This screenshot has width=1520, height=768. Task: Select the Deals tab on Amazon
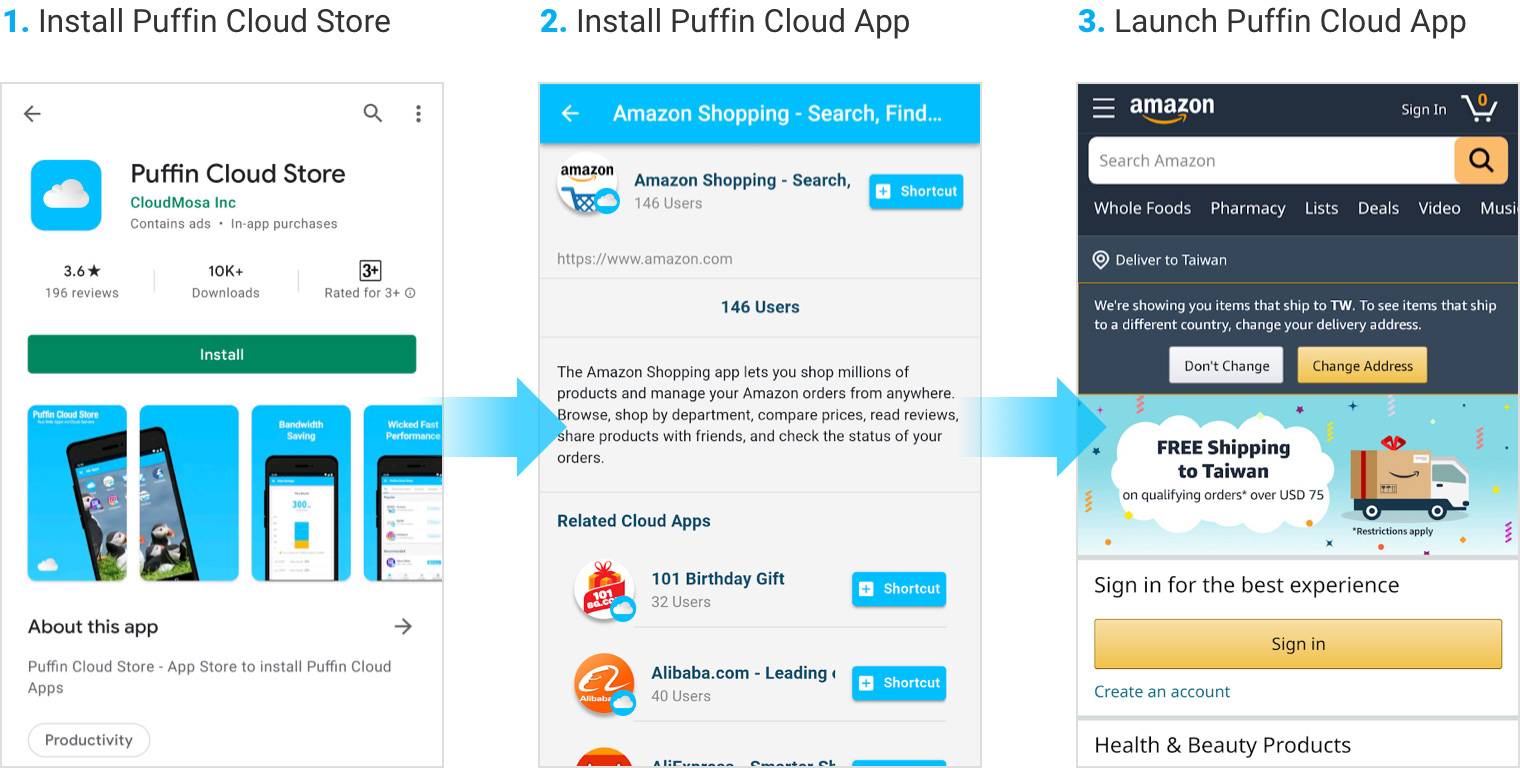(1377, 208)
